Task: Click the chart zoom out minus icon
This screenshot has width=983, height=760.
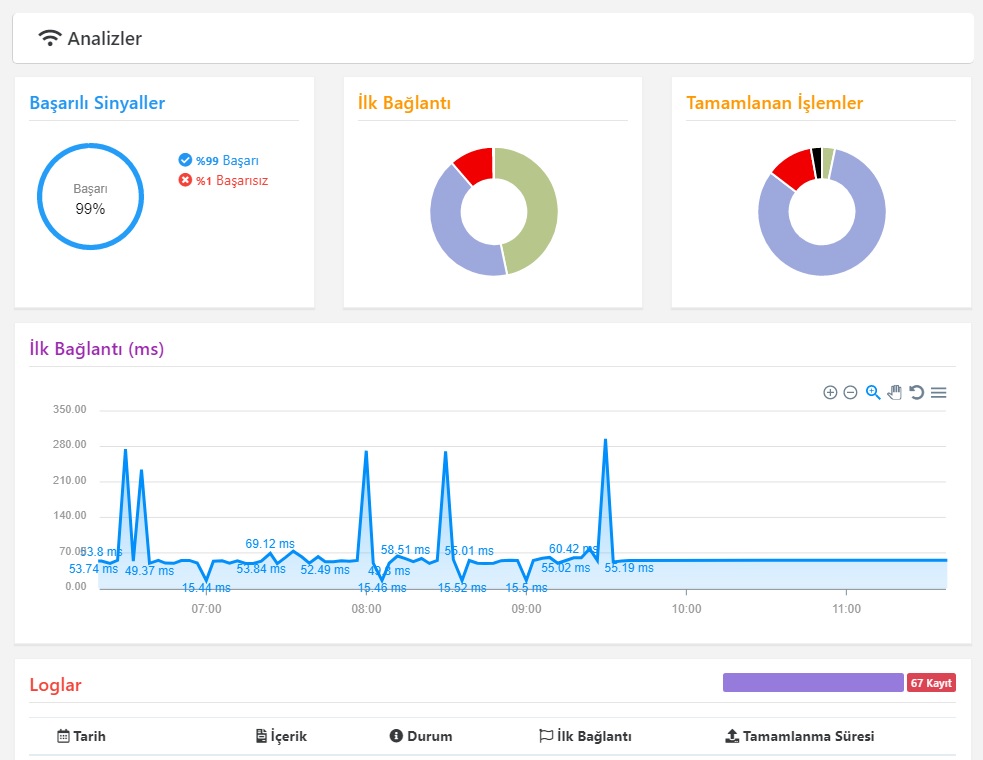Action: pos(850,393)
